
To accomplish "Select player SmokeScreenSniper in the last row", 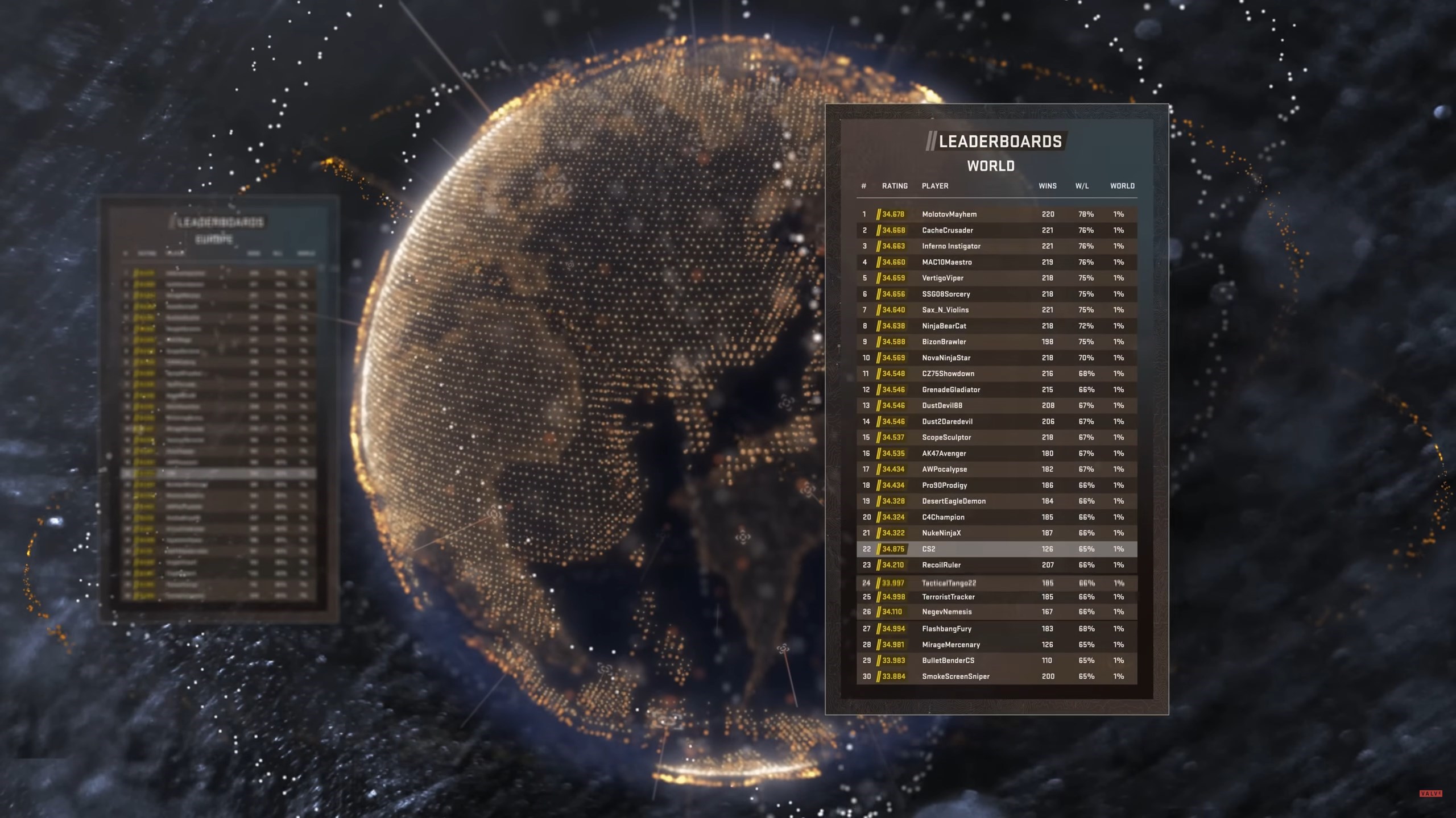I will pos(955,676).
